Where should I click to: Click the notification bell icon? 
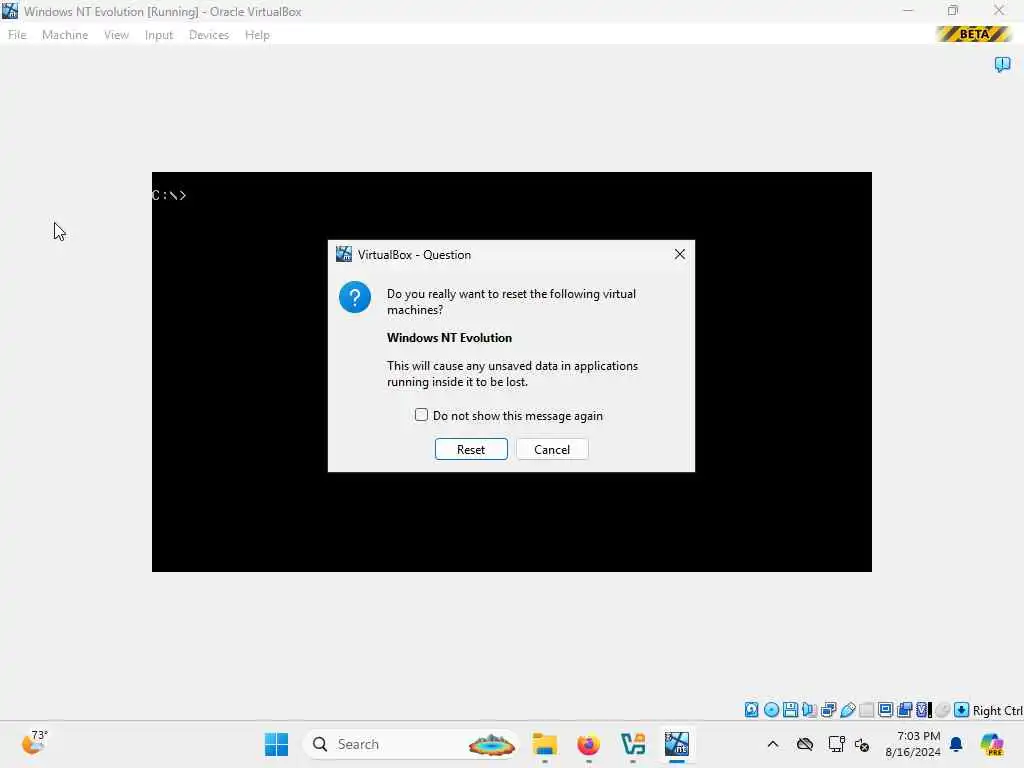click(956, 744)
